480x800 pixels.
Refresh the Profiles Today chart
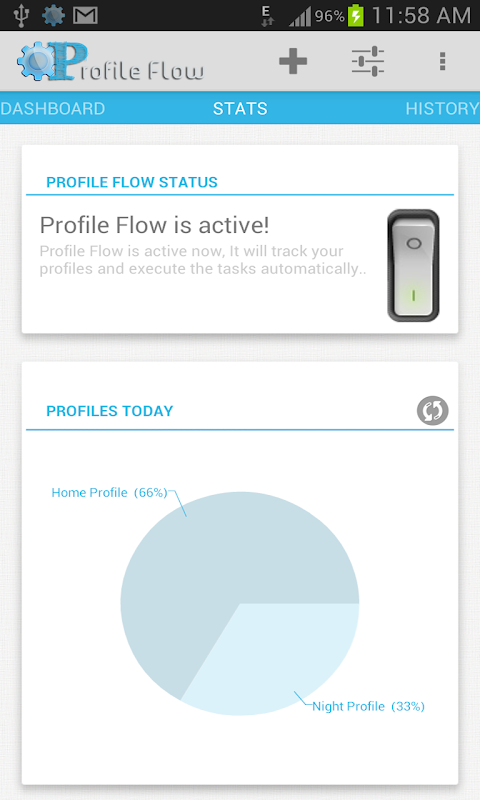(433, 411)
